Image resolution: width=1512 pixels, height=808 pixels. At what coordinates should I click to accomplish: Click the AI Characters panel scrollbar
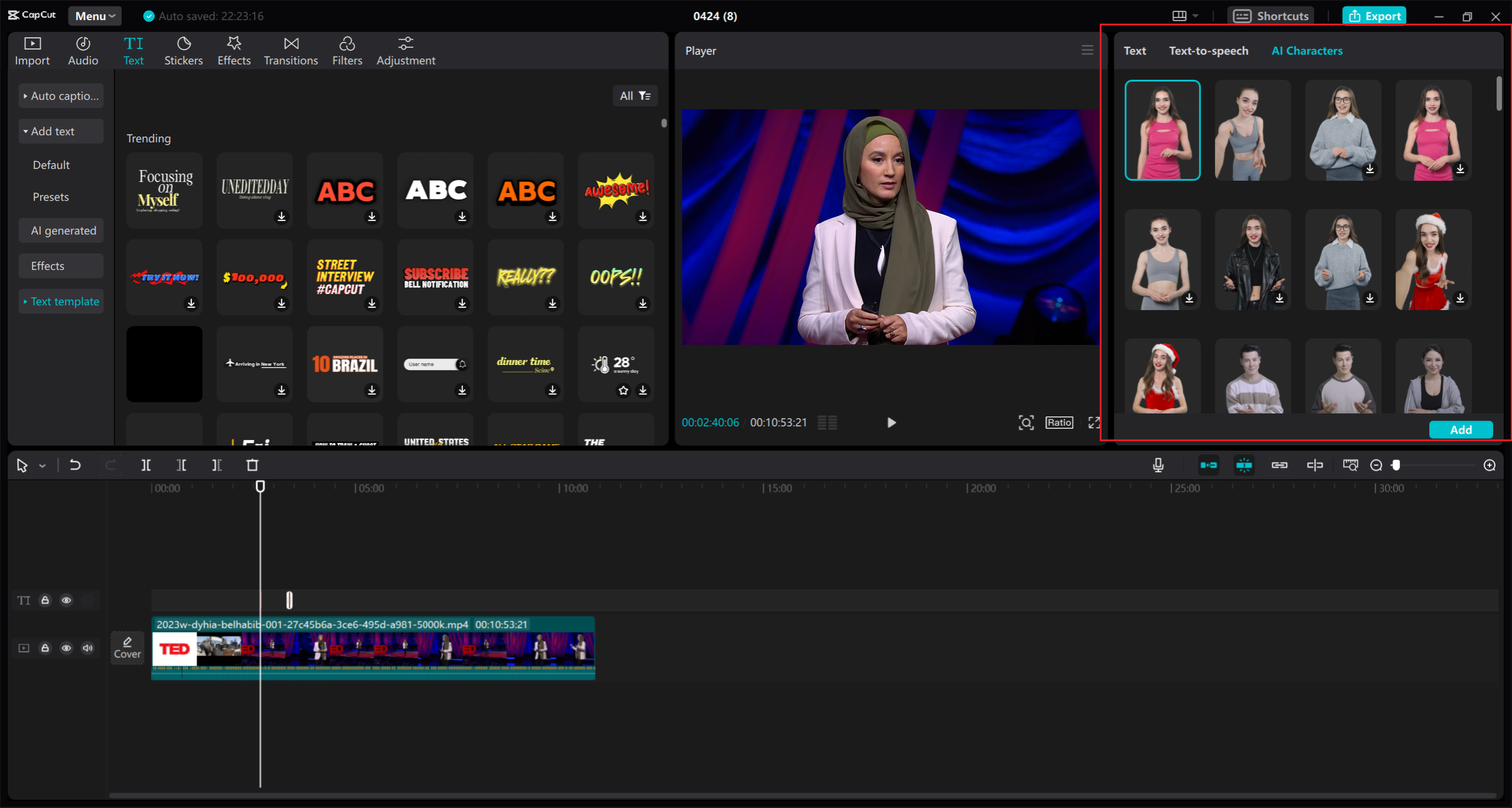1498,93
